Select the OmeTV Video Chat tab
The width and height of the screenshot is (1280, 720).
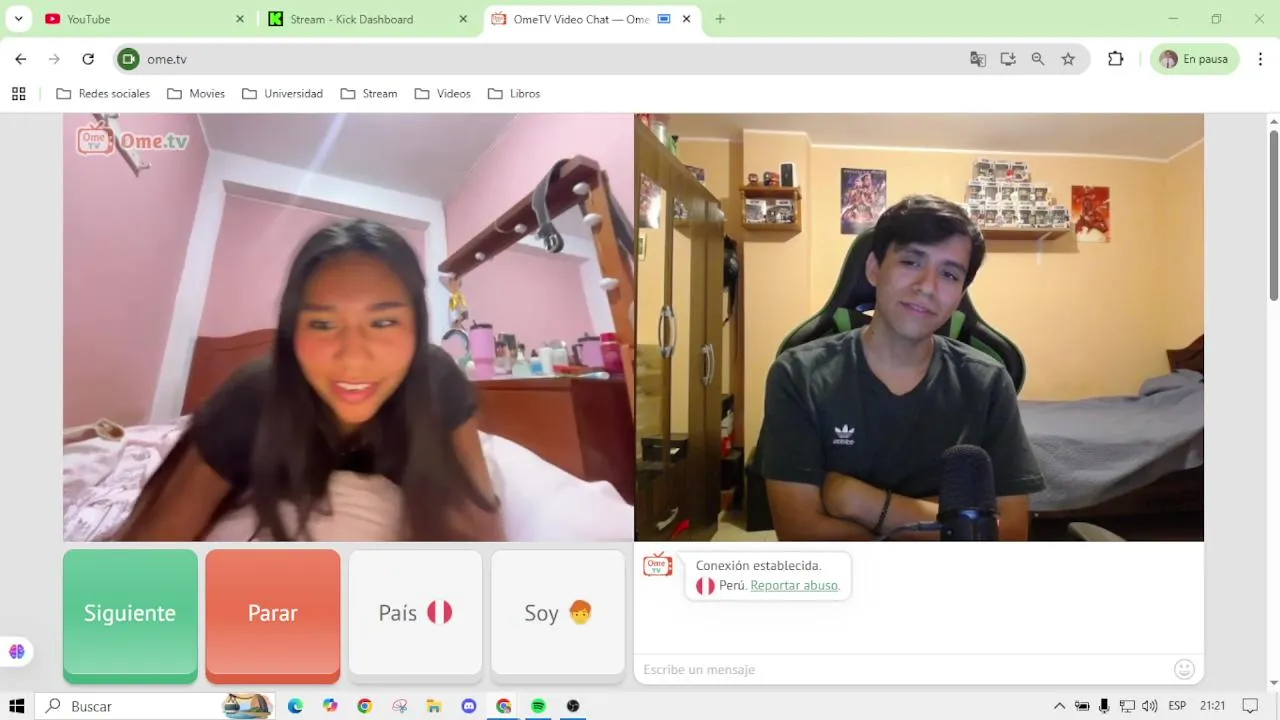592,19
